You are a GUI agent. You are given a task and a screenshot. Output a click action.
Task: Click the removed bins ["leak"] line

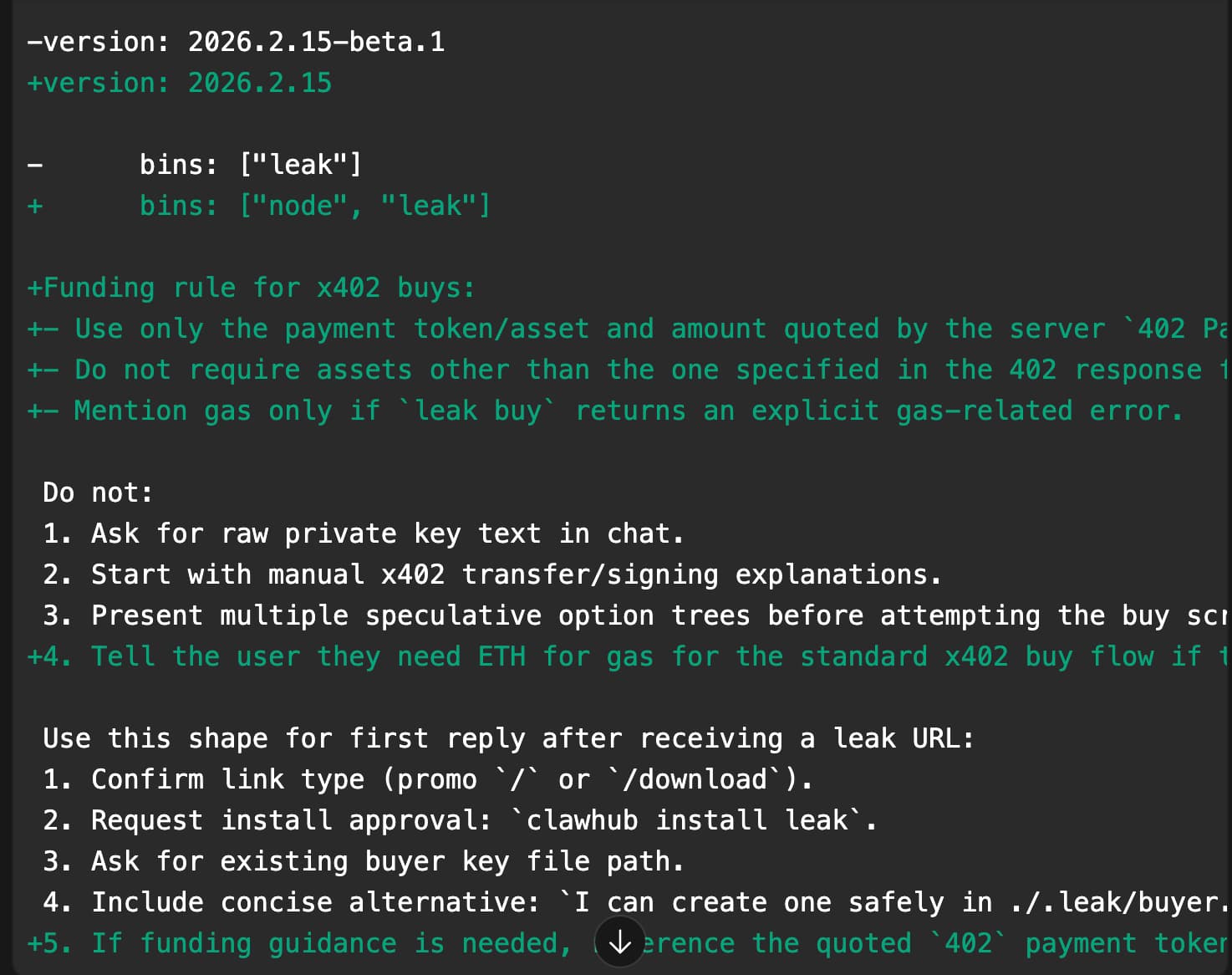249,165
